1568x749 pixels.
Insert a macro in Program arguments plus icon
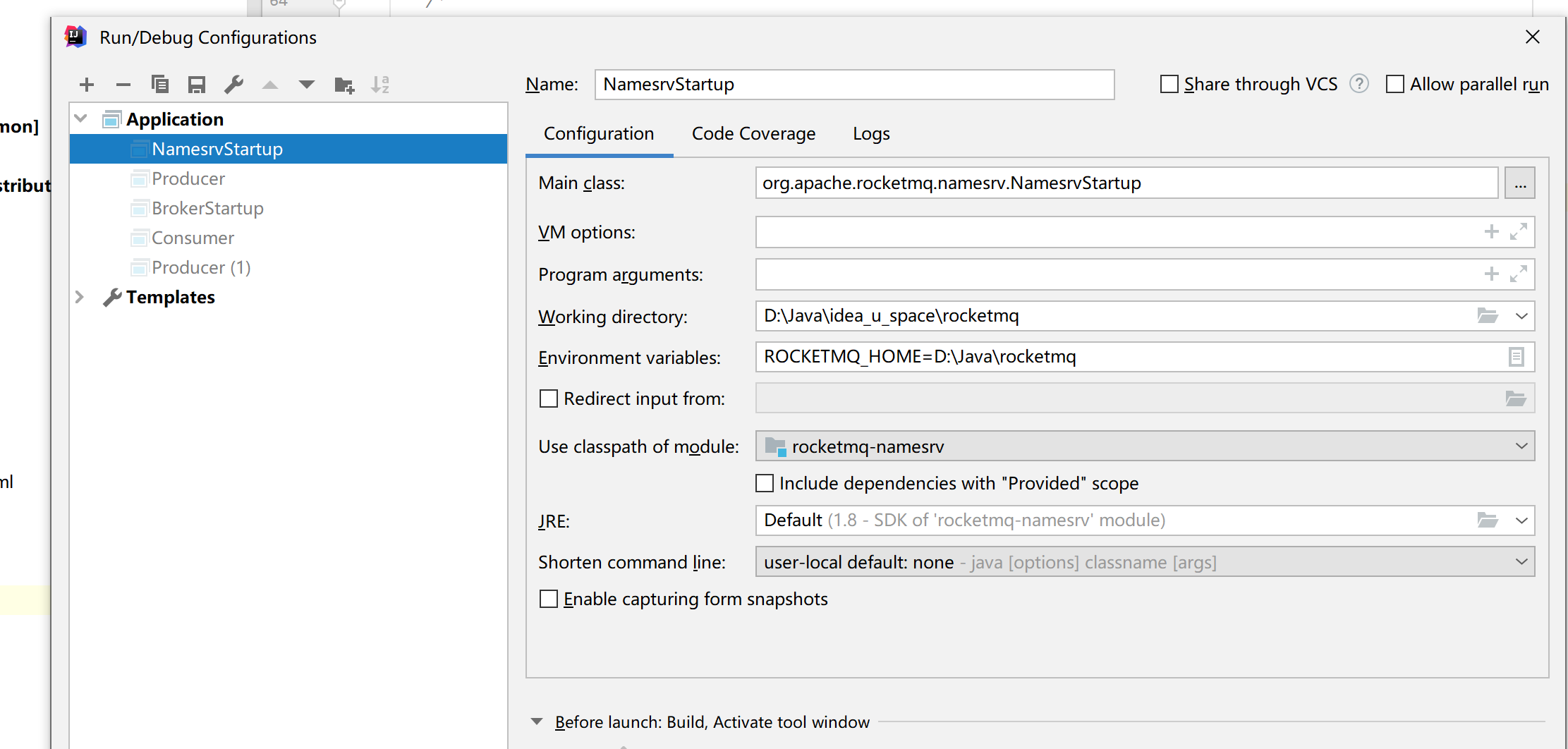(1491, 274)
